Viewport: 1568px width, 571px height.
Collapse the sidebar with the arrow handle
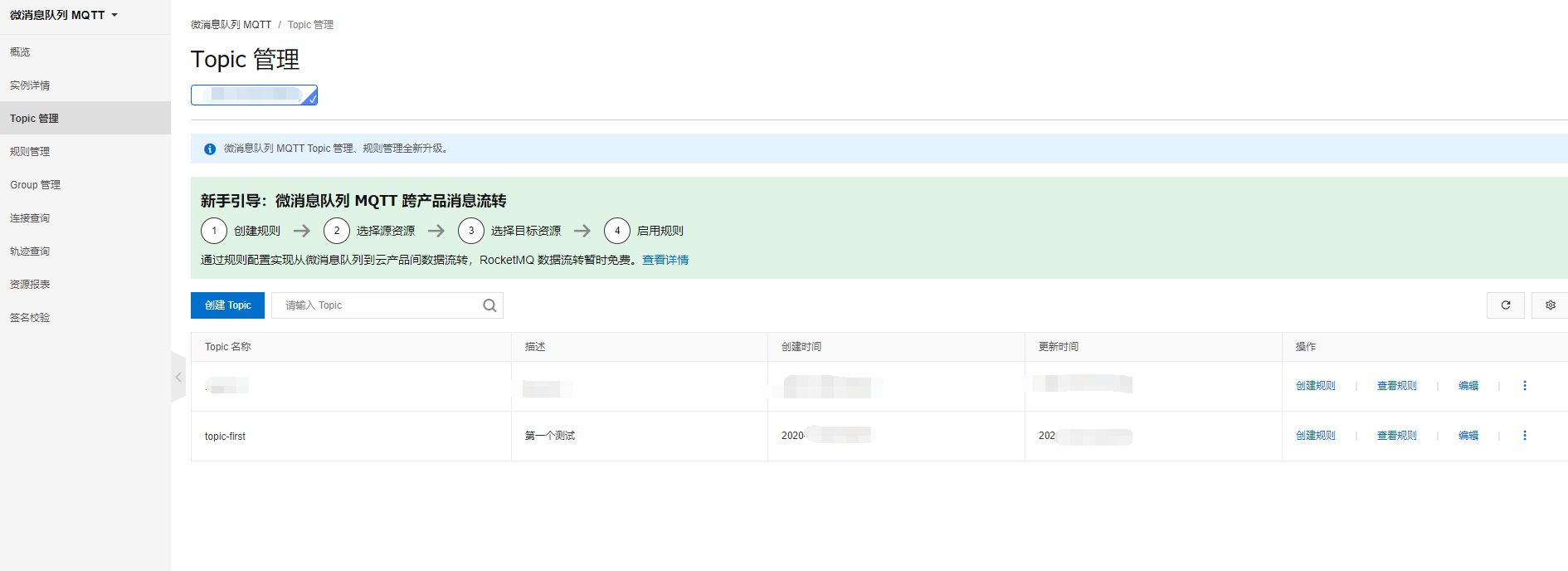[178, 377]
